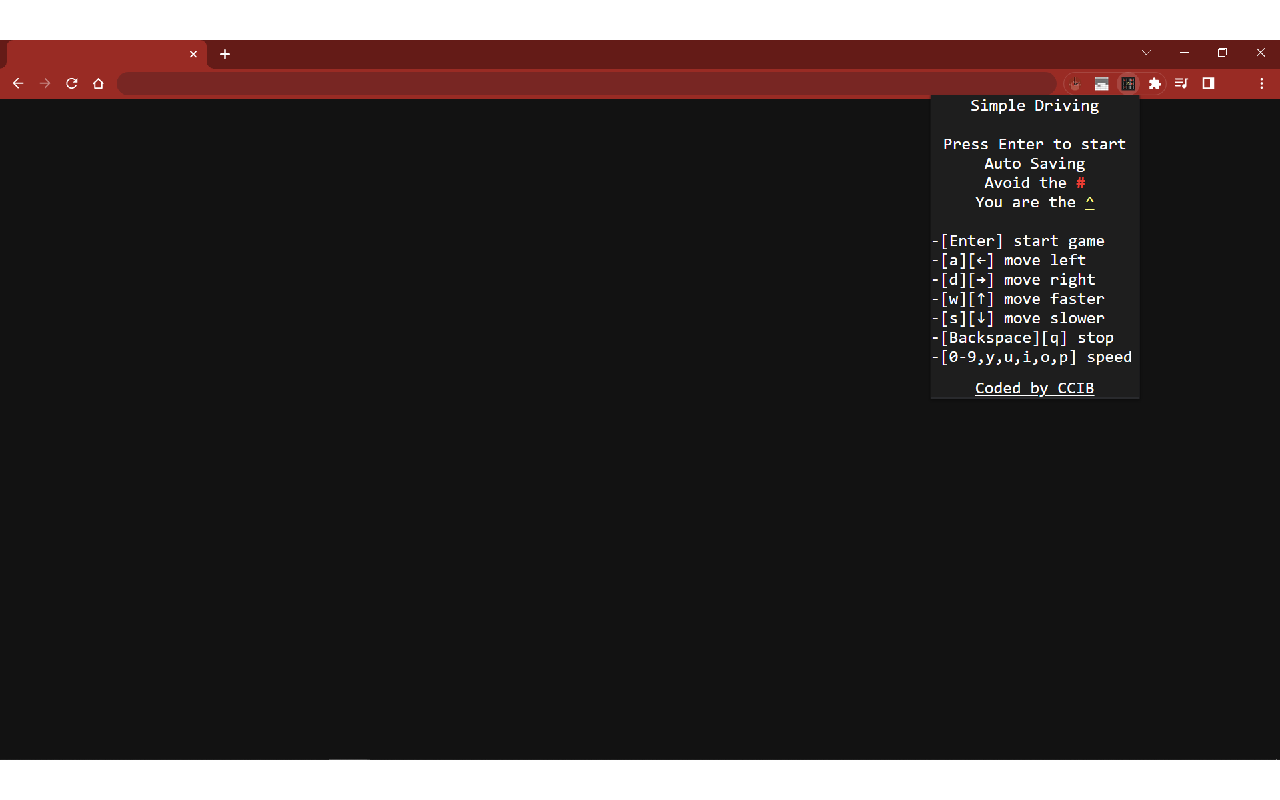Close the current tab
This screenshot has height=800, width=1280.
[x=194, y=54]
